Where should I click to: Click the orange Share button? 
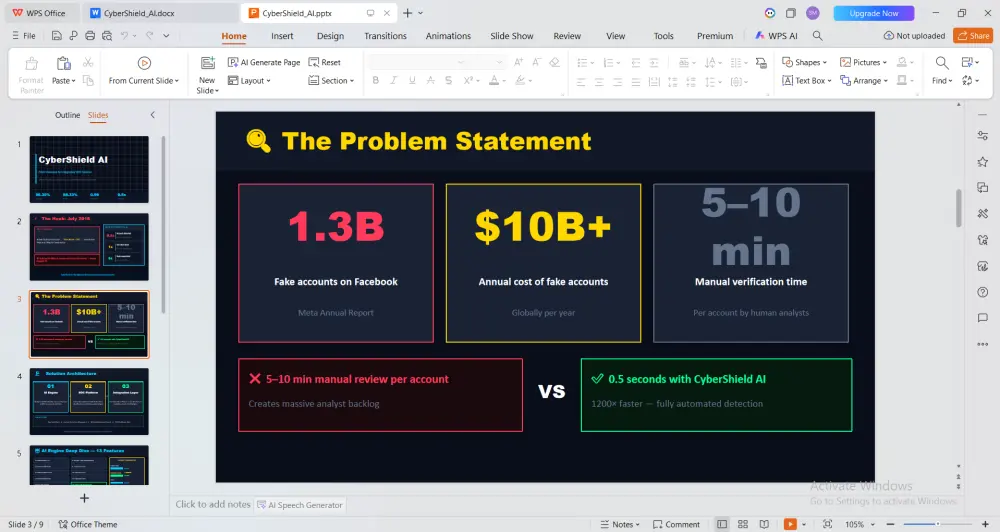click(973, 36)
